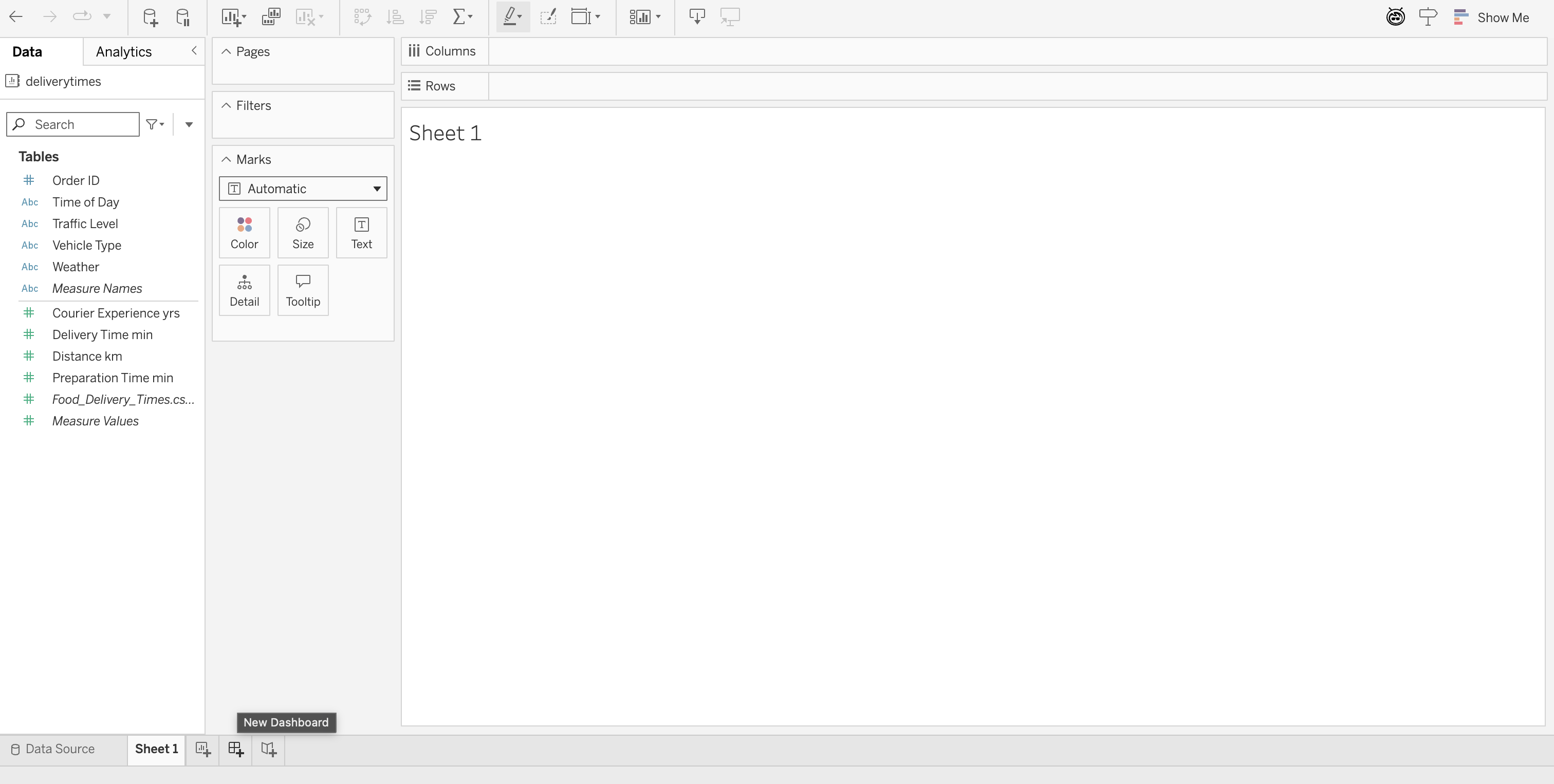Switch to the Analytics pane

(124, 51)
